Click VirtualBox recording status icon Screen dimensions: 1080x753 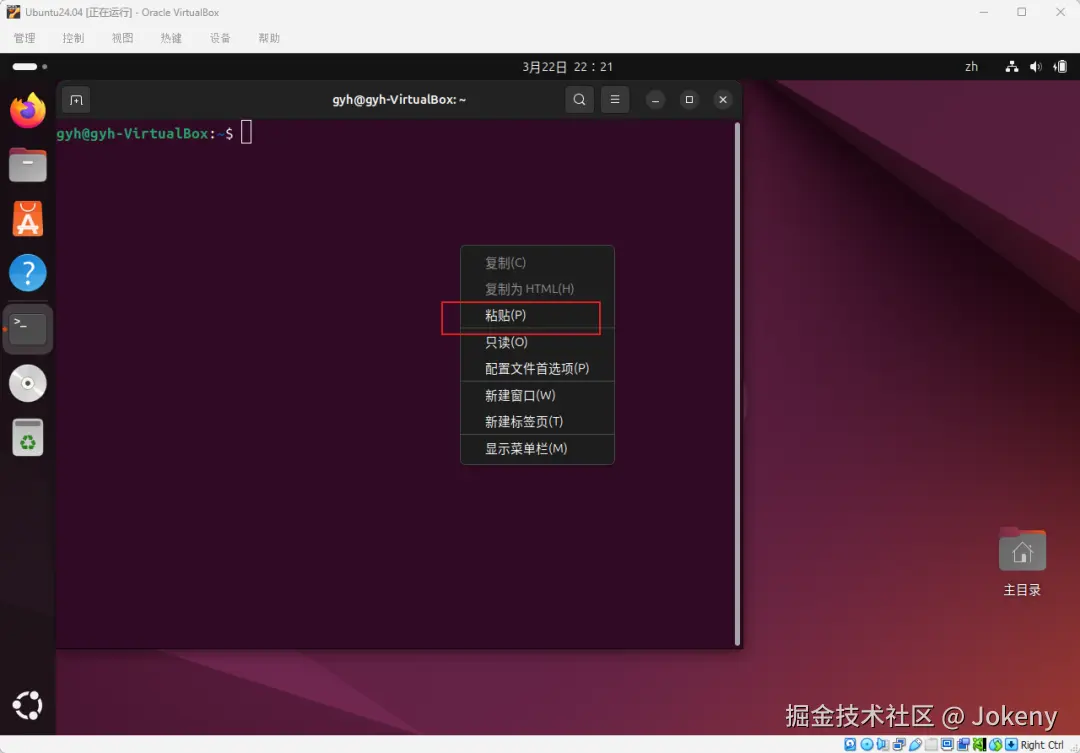[x=963, y=745]
